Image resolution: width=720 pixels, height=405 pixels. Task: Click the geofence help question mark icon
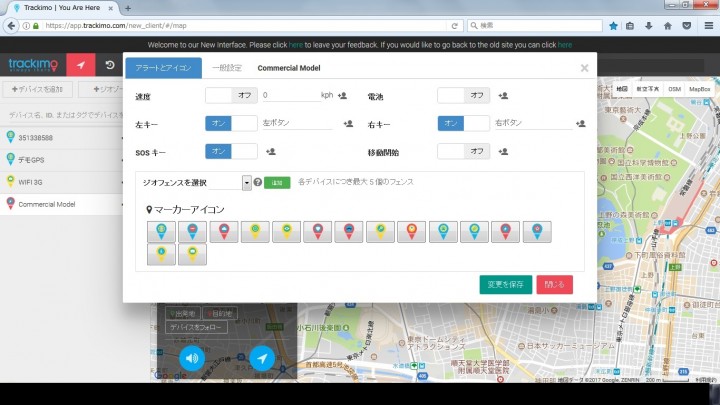click(258, 183)
